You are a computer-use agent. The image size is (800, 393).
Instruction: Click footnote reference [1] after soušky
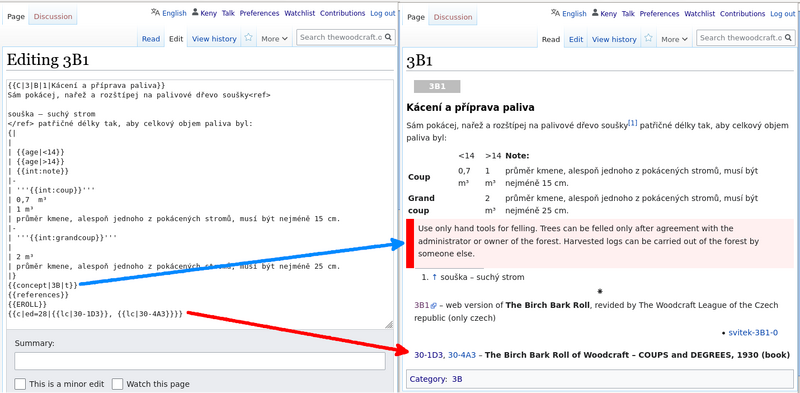point(633,123)
